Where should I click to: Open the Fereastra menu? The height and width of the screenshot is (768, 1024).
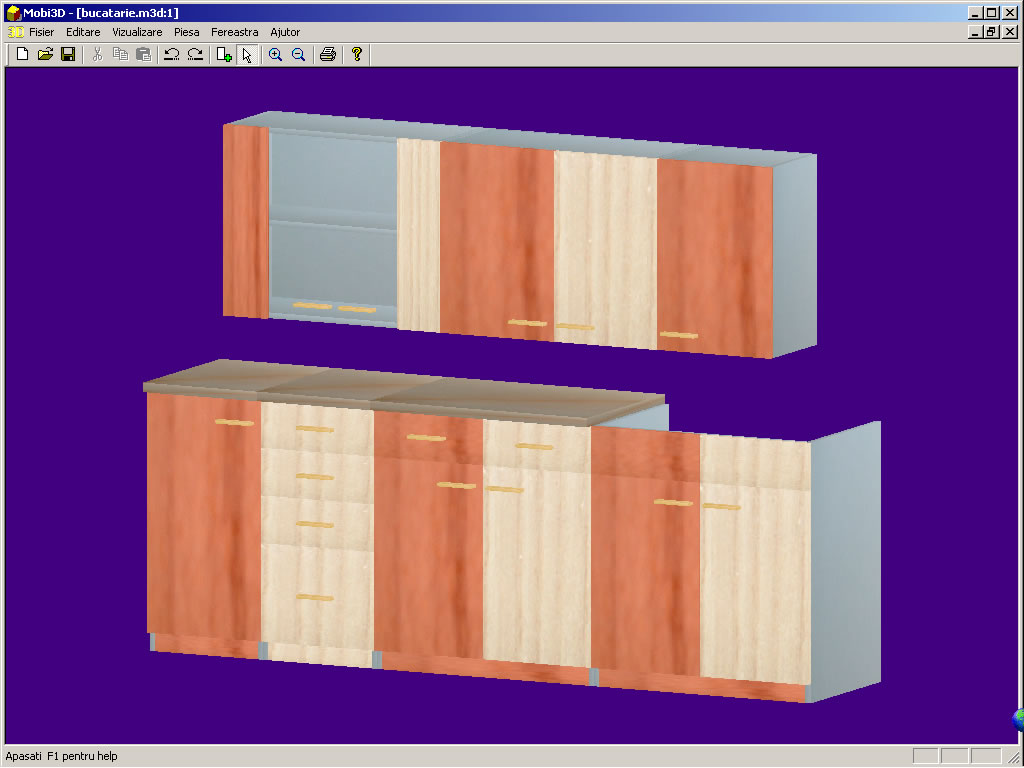(234, 32)
